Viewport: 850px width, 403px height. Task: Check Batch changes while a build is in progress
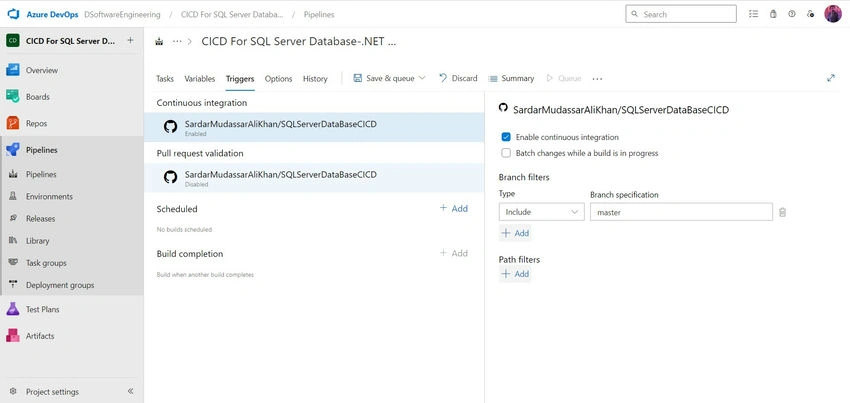click(506, 153)
